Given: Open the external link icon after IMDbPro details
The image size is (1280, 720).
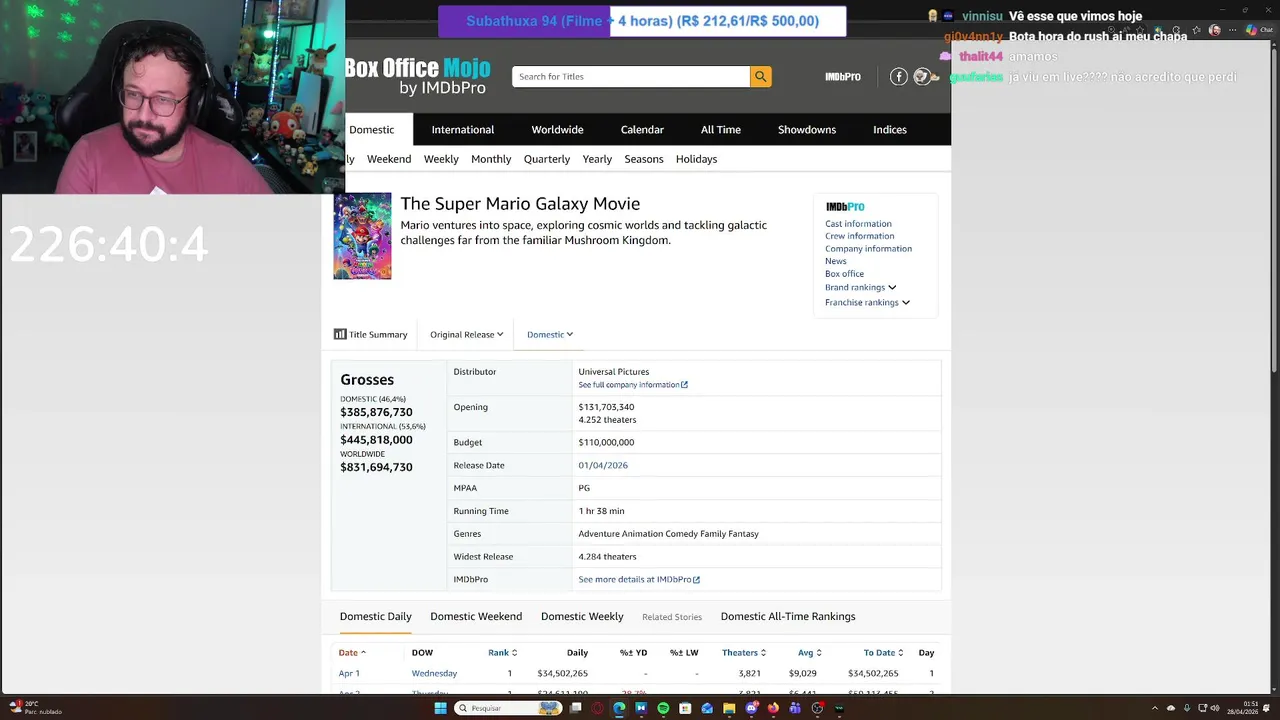Looking at the screenshot, I should tap(696, 580).
